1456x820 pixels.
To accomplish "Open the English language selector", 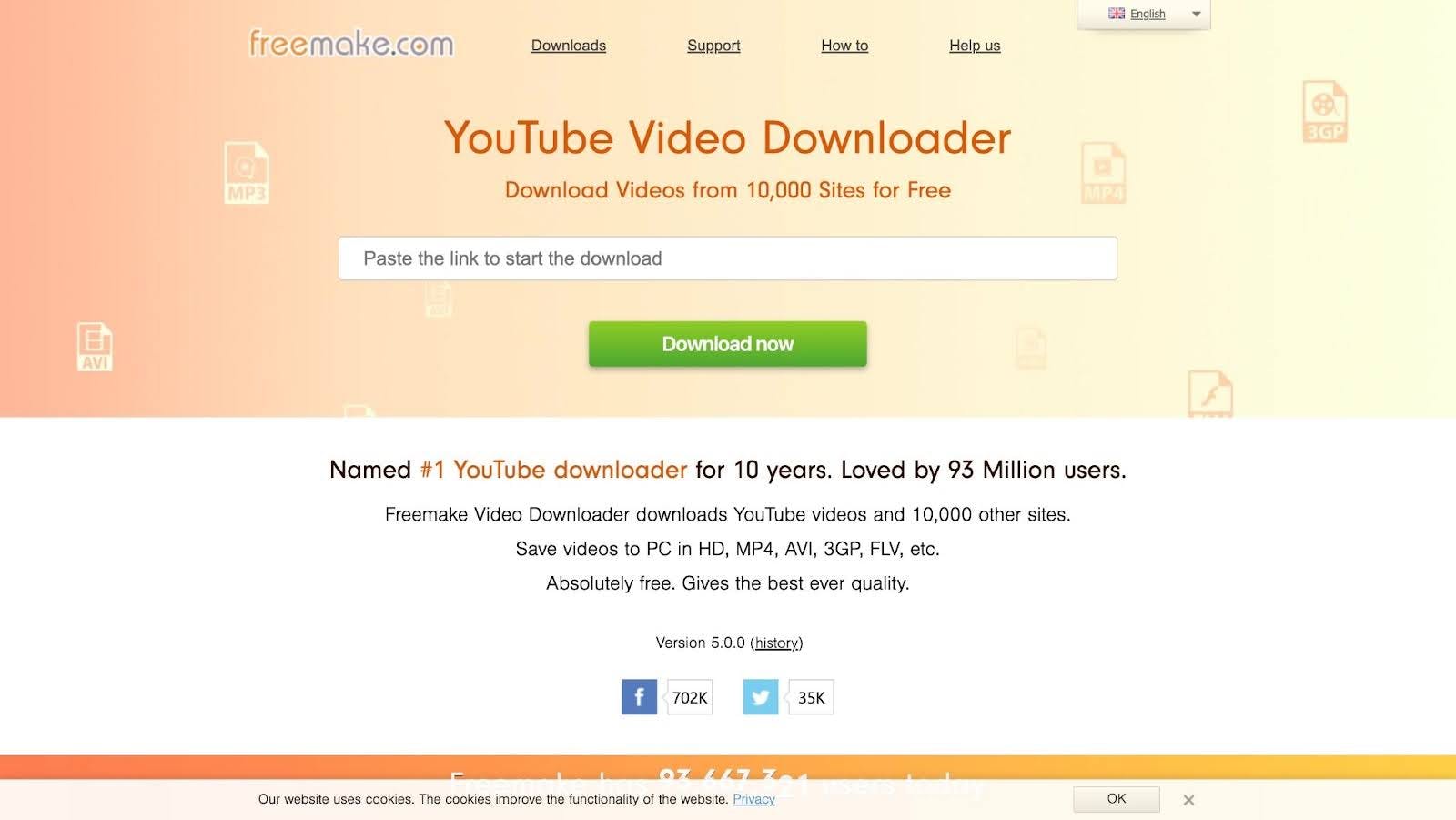I will 1144,15.
